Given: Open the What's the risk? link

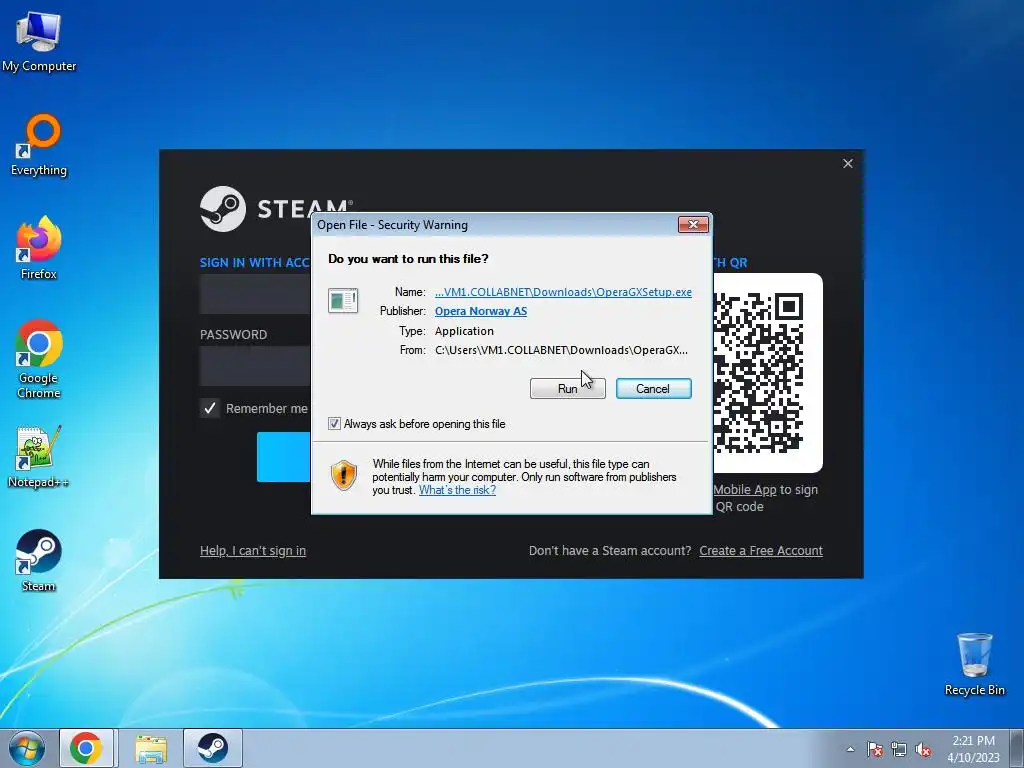Looking at the screenshot, I should [457, 490].
